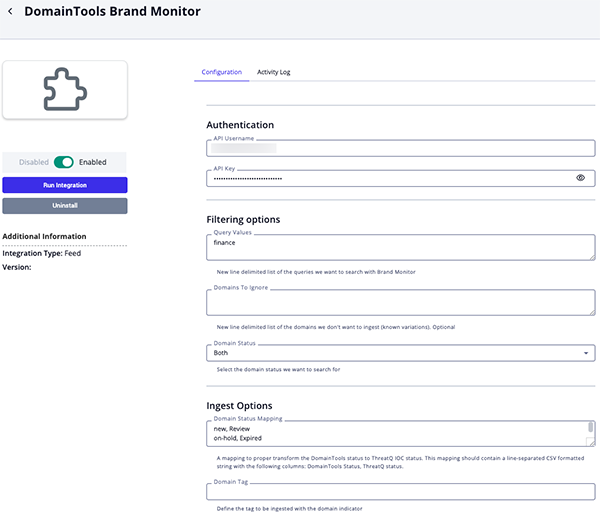This screenshot has width=600, height=514.
Task: Click the puzzle piece integration icon
Action: coord(65,89)
